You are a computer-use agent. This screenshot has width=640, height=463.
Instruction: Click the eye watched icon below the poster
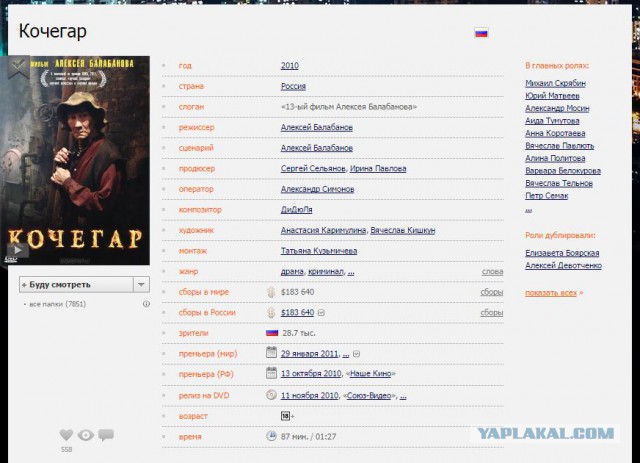coord(86,435)
